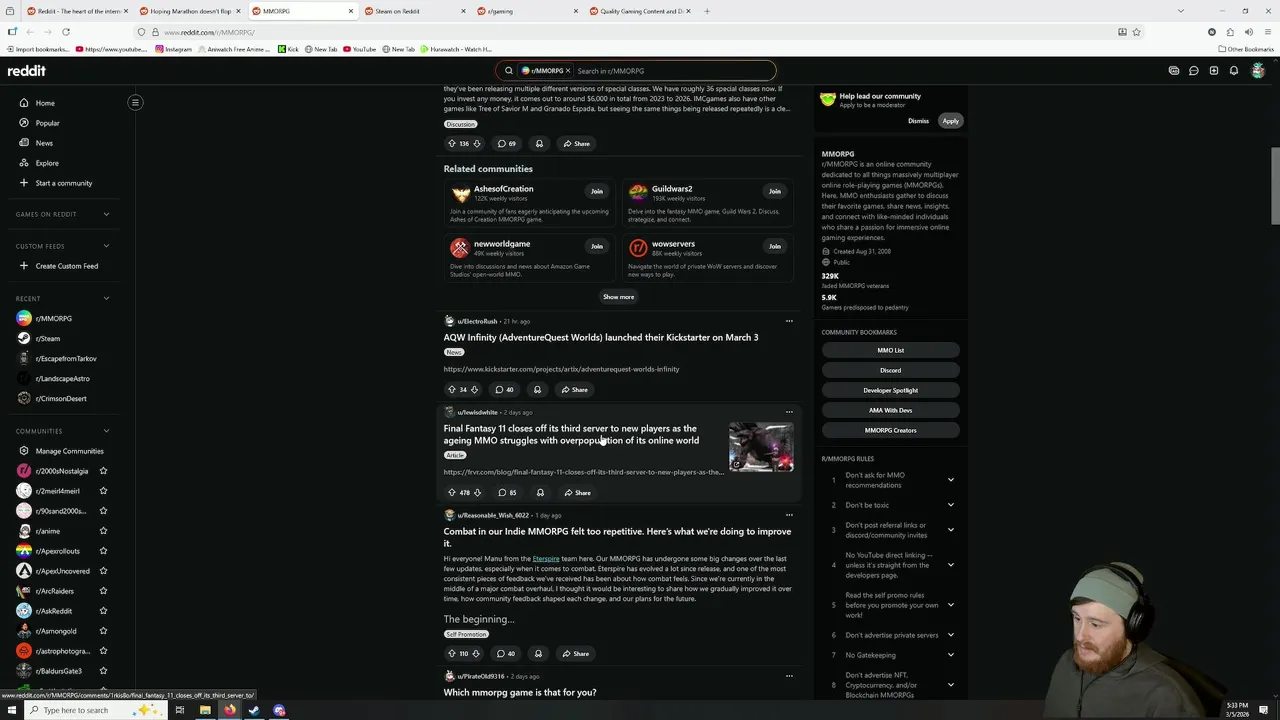
Task: Collapse Games on Reddit section
Action: 106,214
